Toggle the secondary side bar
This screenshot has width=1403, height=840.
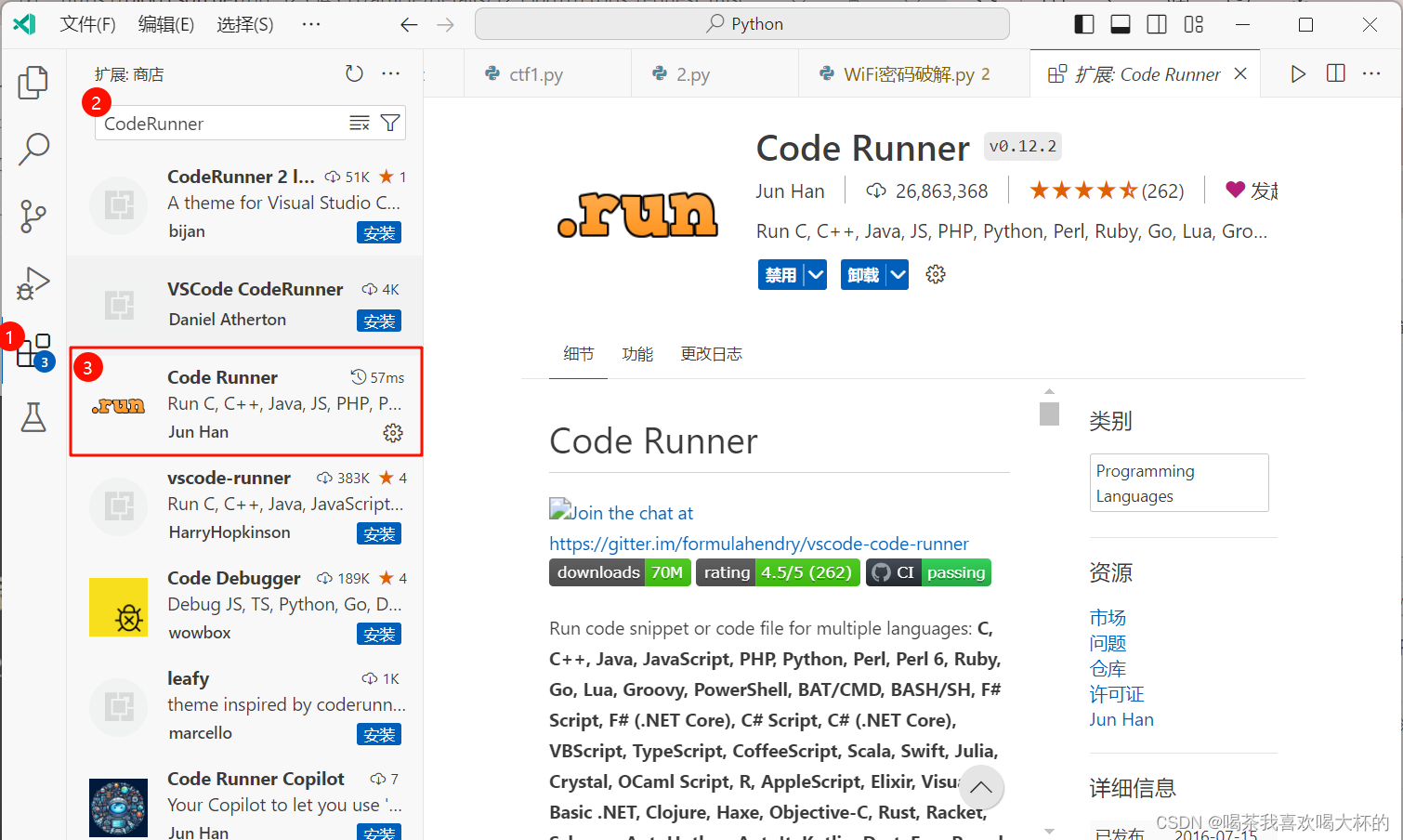point(1156,24)
